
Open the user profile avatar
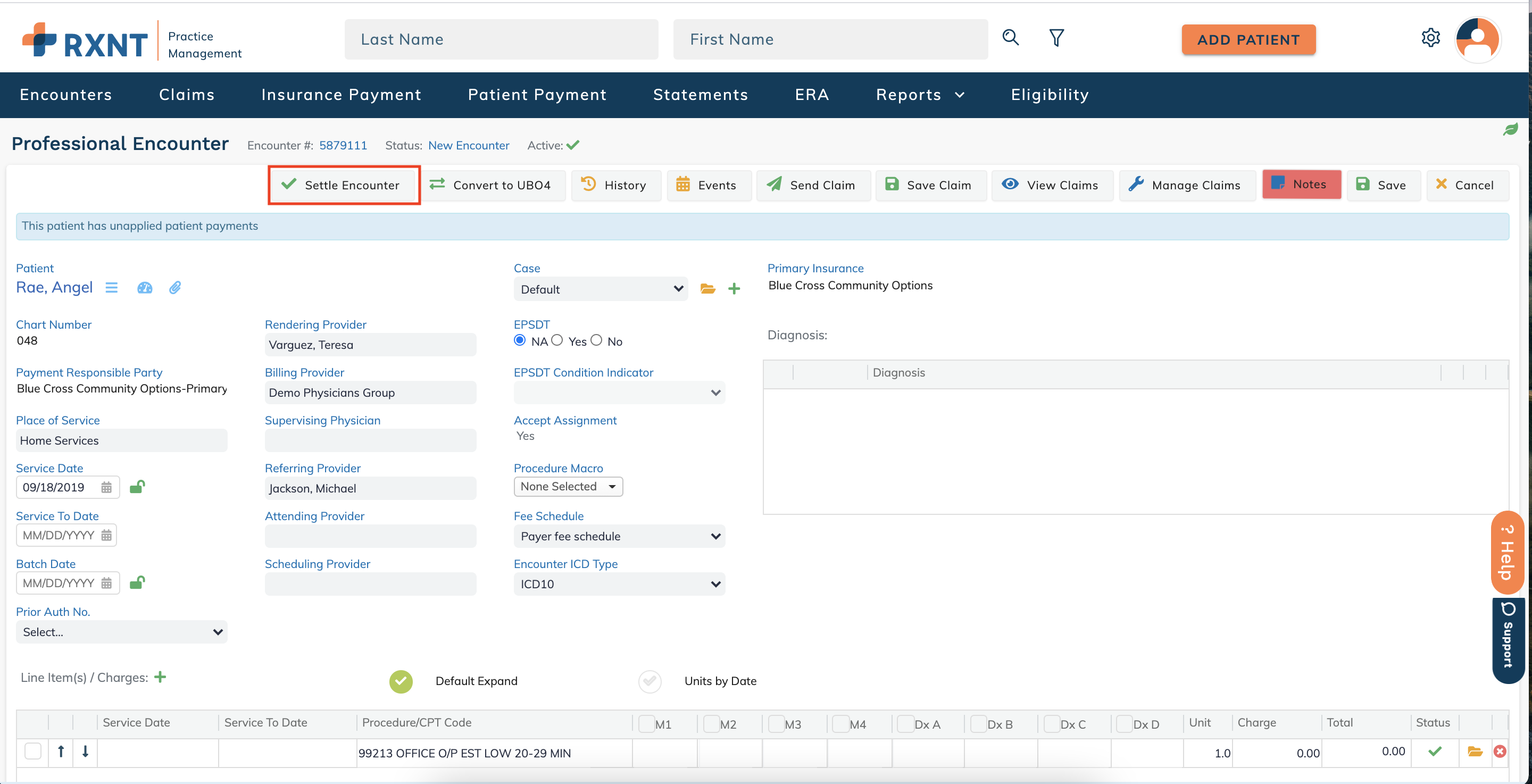[1477, 39]
